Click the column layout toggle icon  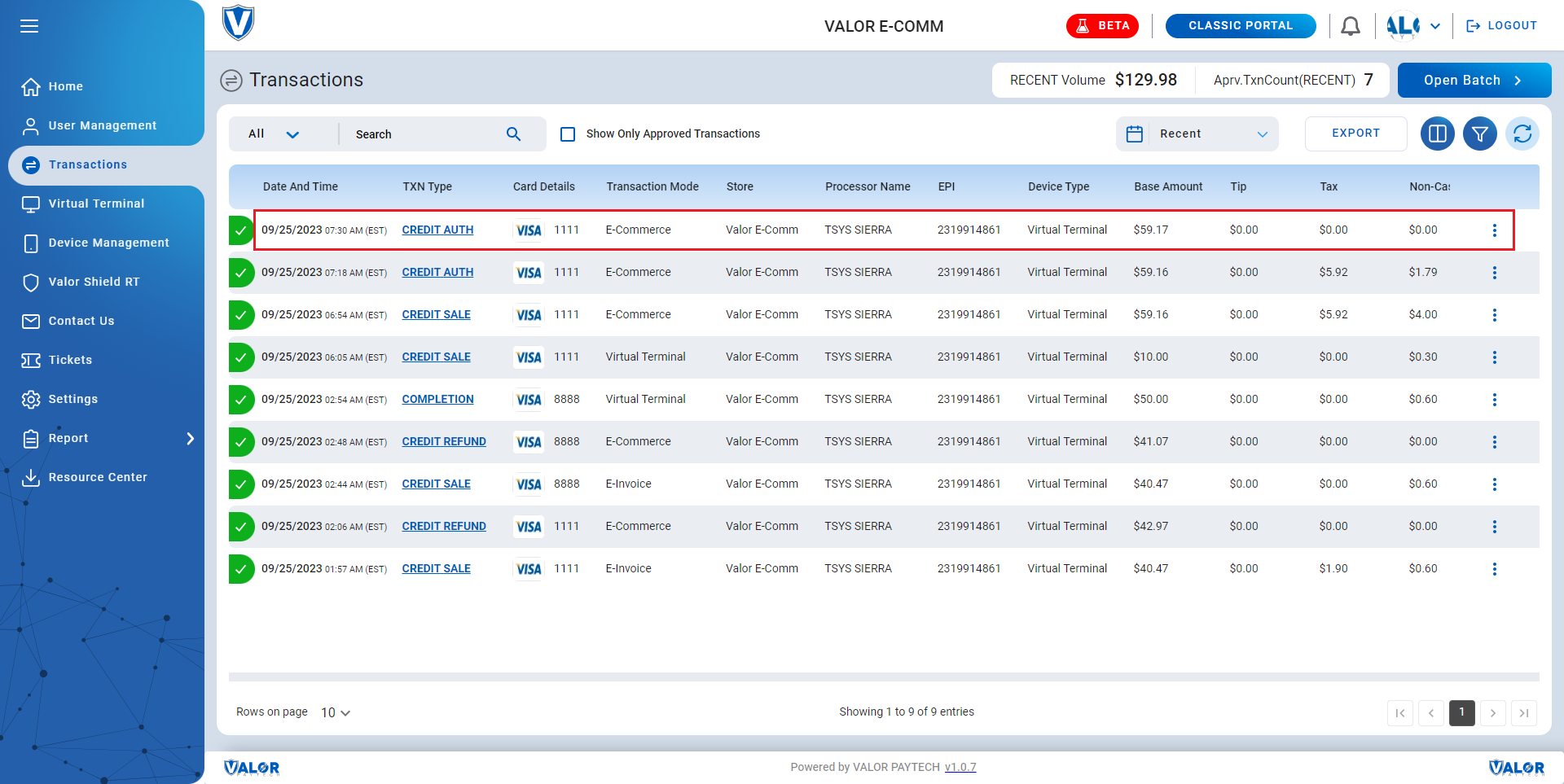click(1437, 134)
